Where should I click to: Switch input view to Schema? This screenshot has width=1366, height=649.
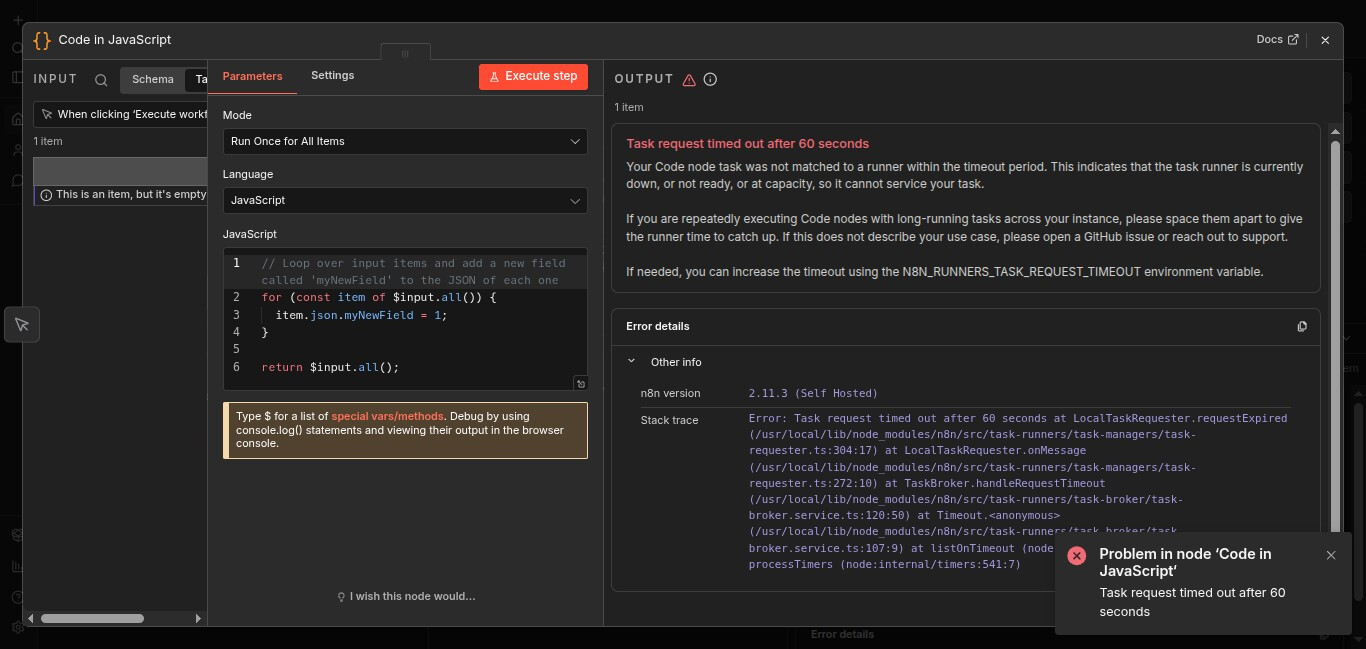point(153,80)
